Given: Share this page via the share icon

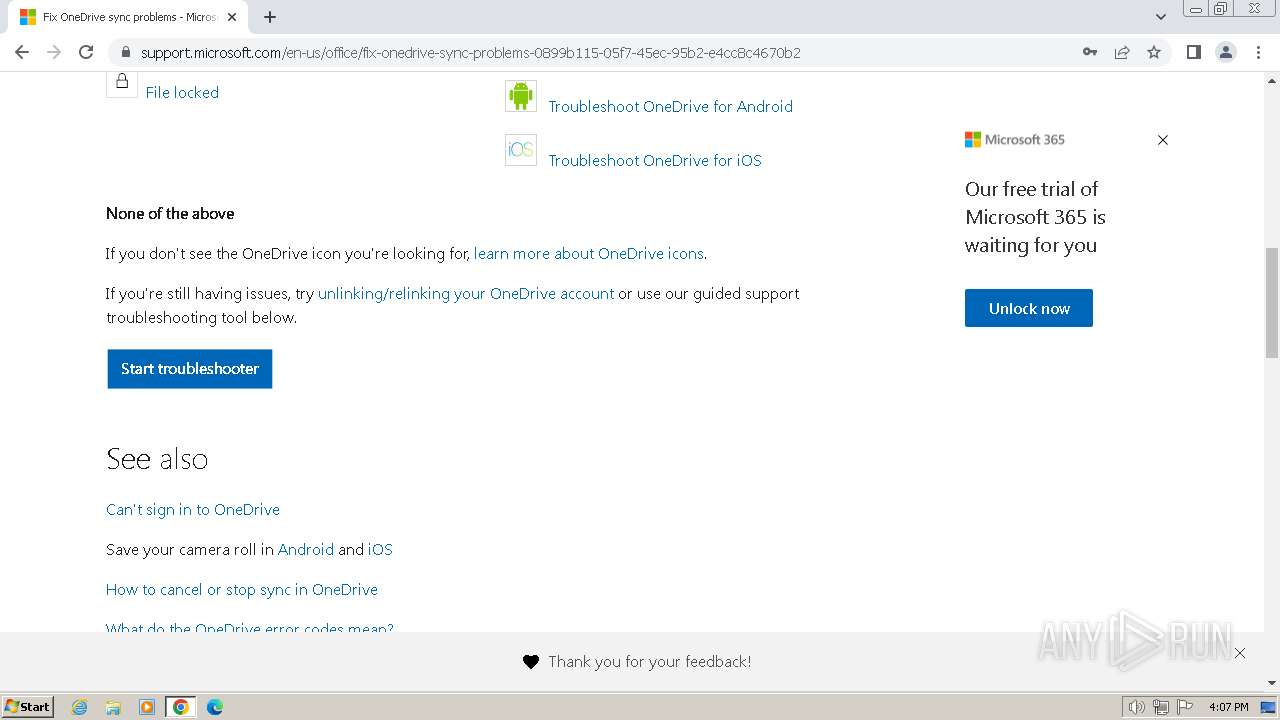Looking at the screenshot, I should pos(1122,52).
